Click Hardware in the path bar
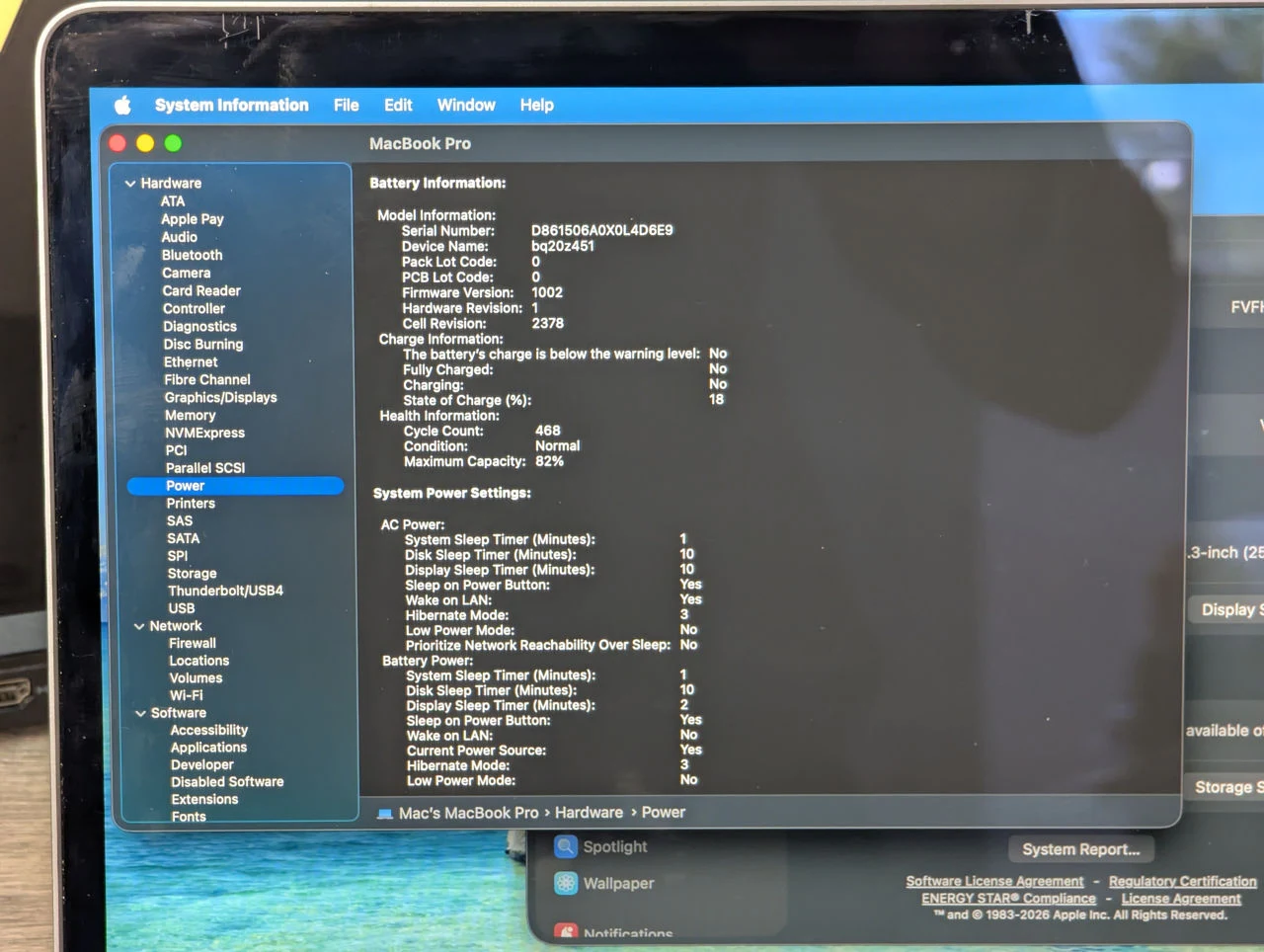Viewport: 1264px width, 952px height. click(x=589, y=813)
